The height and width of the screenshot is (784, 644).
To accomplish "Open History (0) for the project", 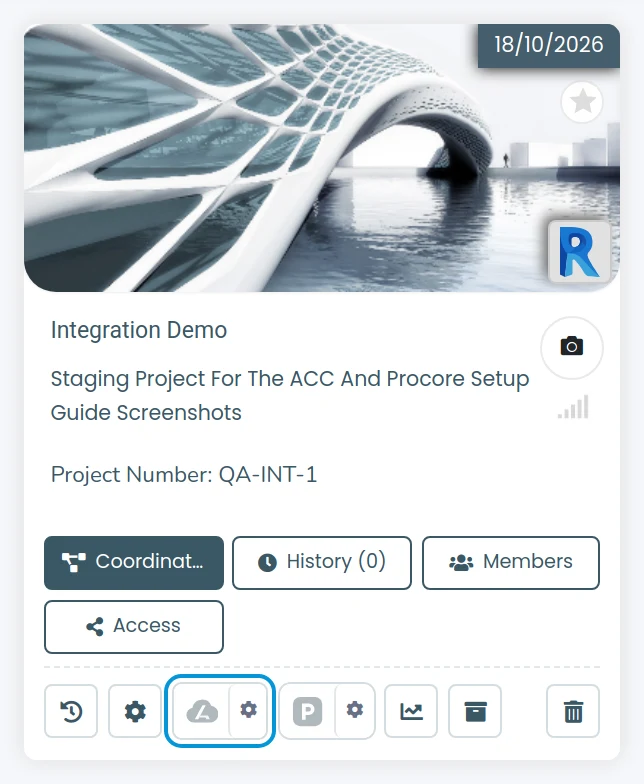I will pos(322,562).
